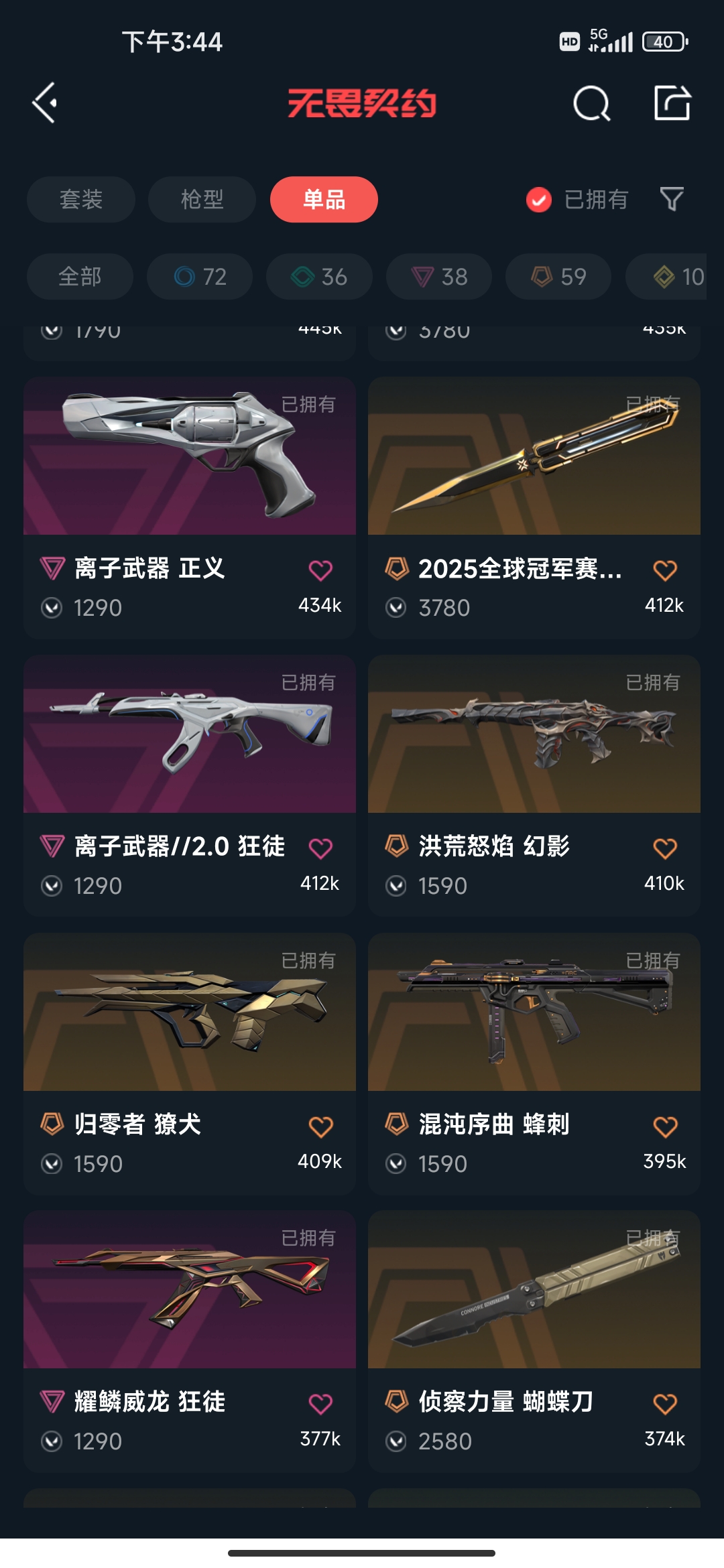Screen dimensions: 724x1568
Task: Switch to the 套装 tab
Action: (81, 199)
